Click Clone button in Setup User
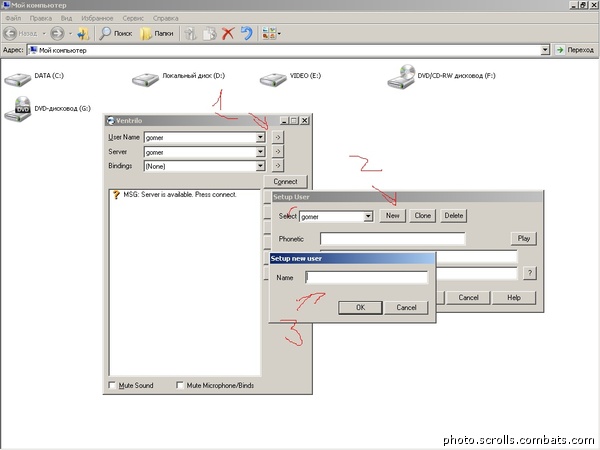 pyautogui.click(x=423, y=215)
